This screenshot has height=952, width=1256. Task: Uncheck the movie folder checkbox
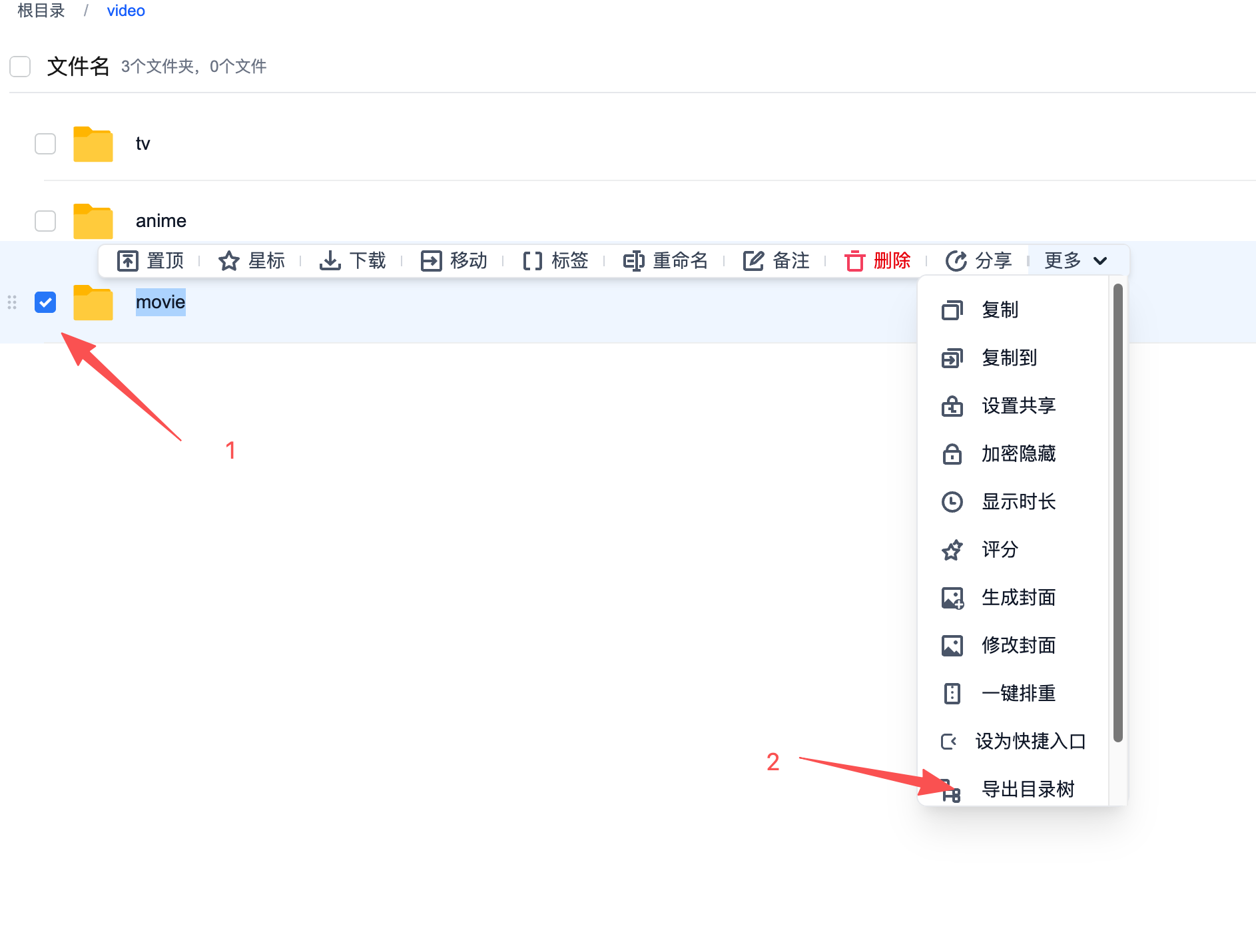point(45,302)
